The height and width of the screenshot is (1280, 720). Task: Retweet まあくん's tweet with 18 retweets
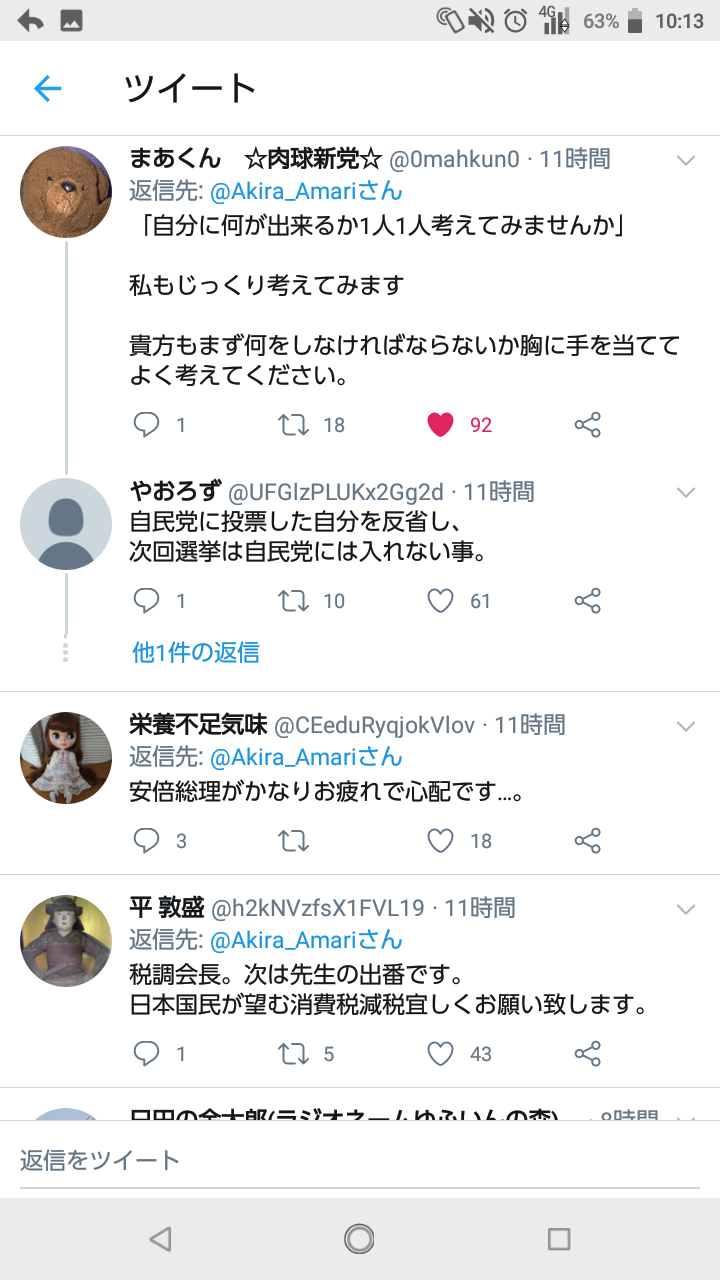pos(293,425)
